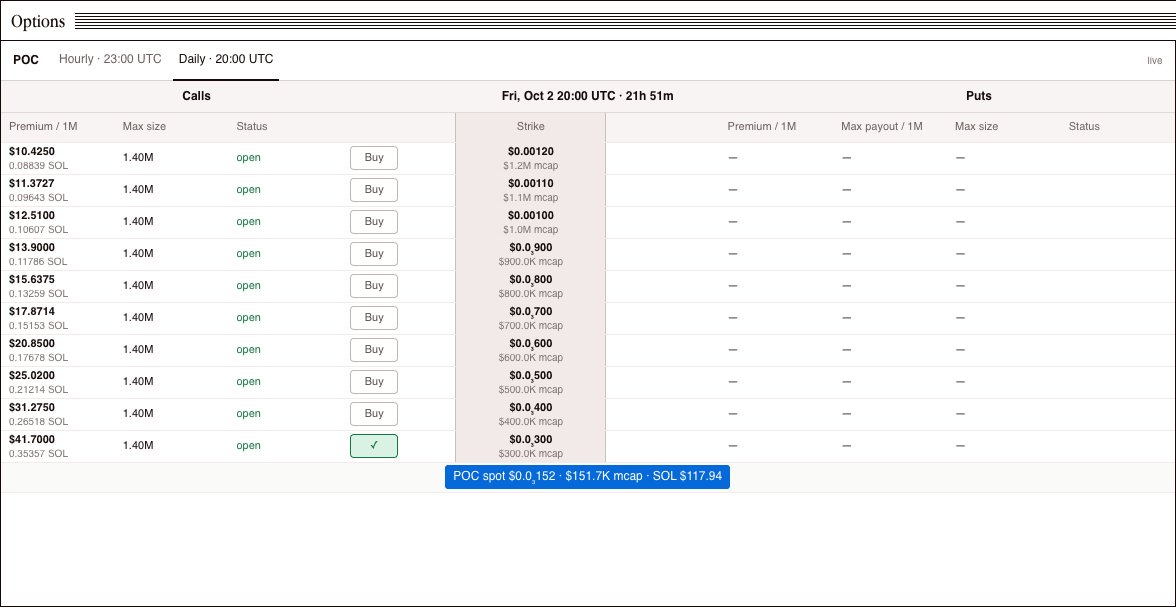Click the $800.0K mcap strike label
1176x607 pixels.
point(530,293)
